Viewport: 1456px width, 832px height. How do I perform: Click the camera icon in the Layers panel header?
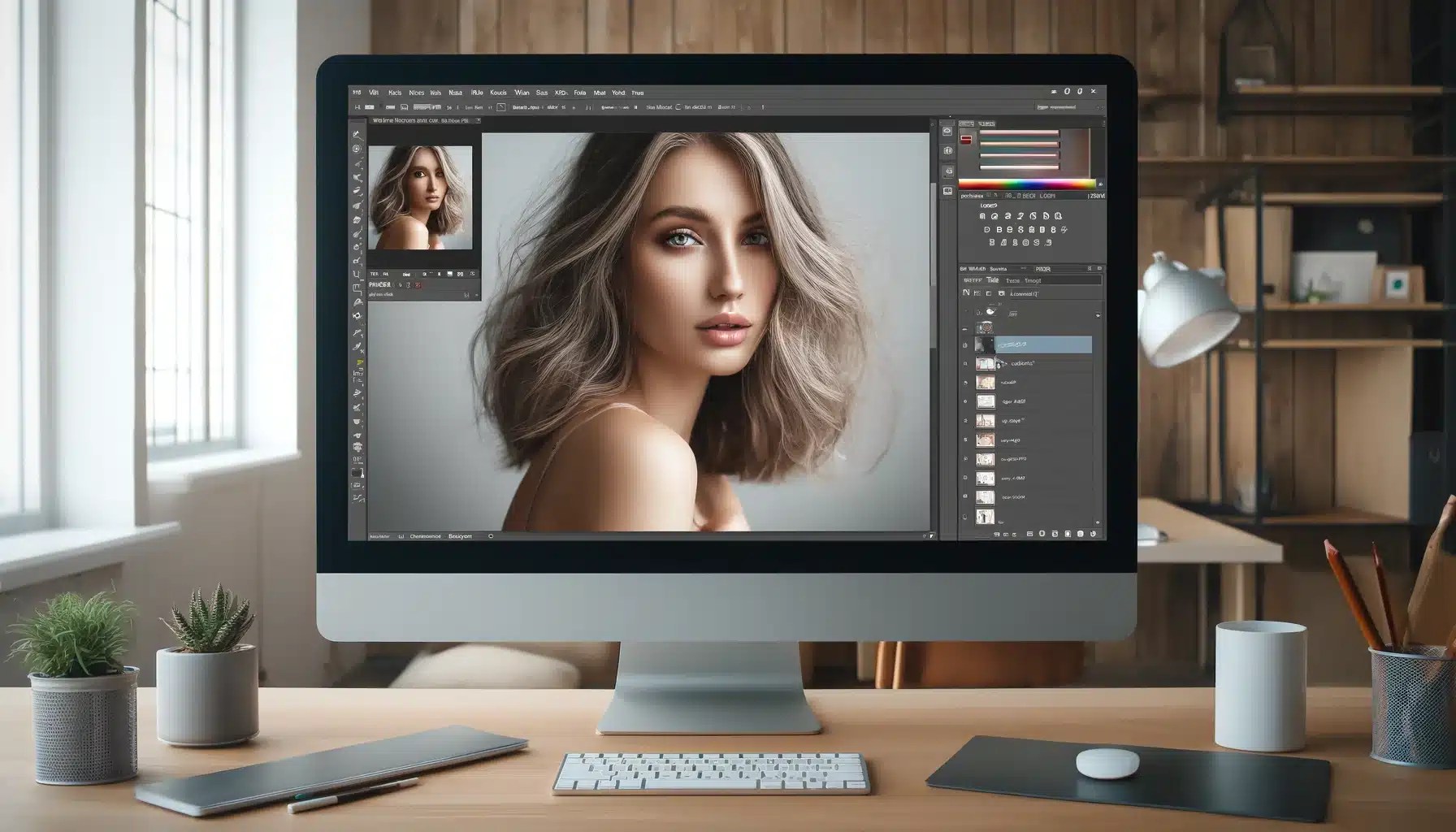tap(1001, 294)
